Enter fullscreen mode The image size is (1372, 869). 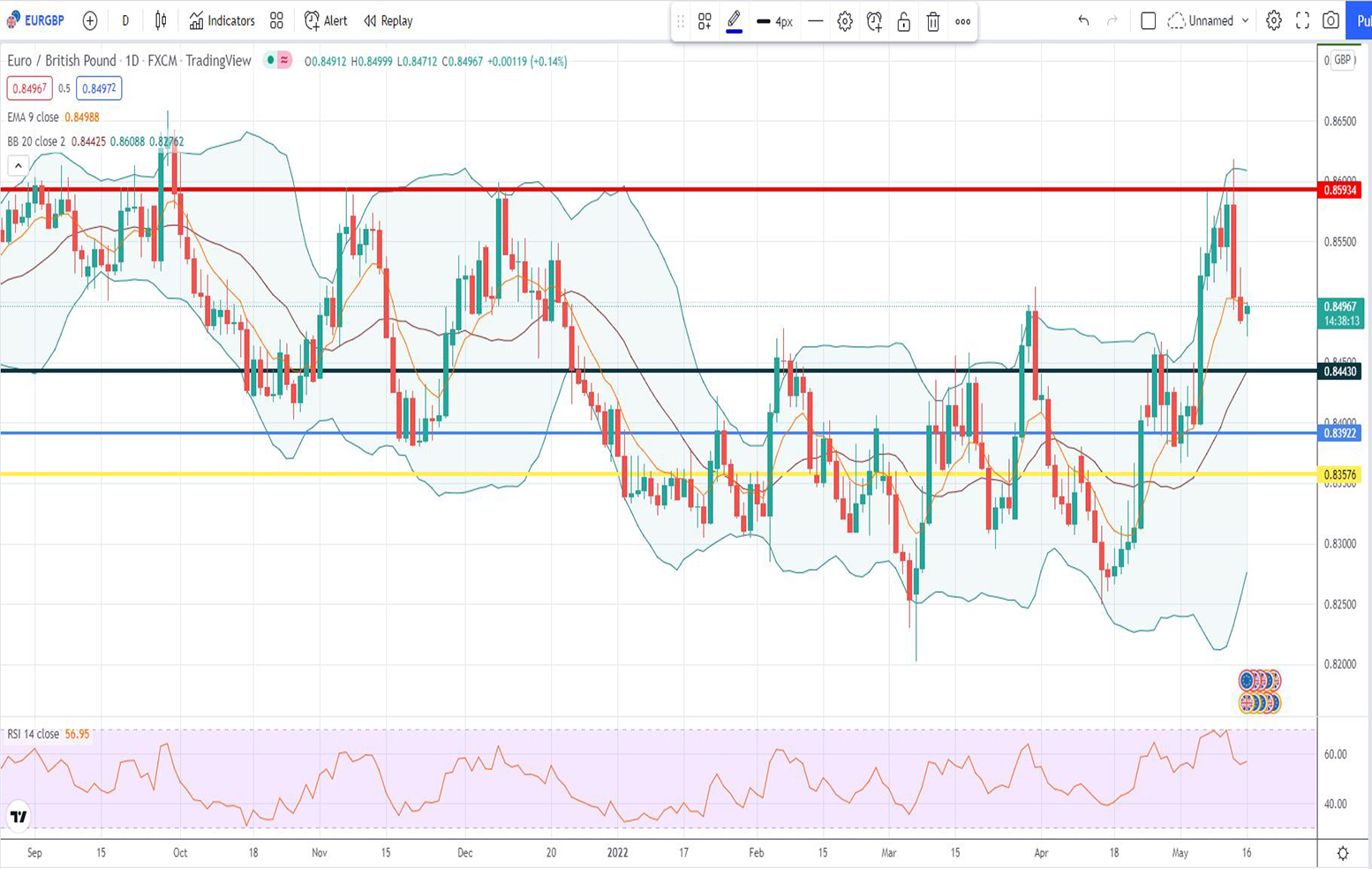1302,20
